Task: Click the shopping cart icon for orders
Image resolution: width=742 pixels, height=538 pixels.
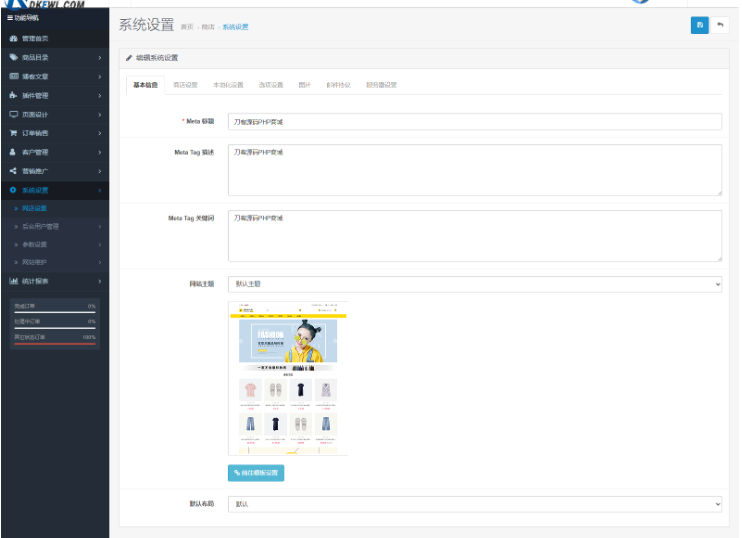Action: tap(13, 133)
